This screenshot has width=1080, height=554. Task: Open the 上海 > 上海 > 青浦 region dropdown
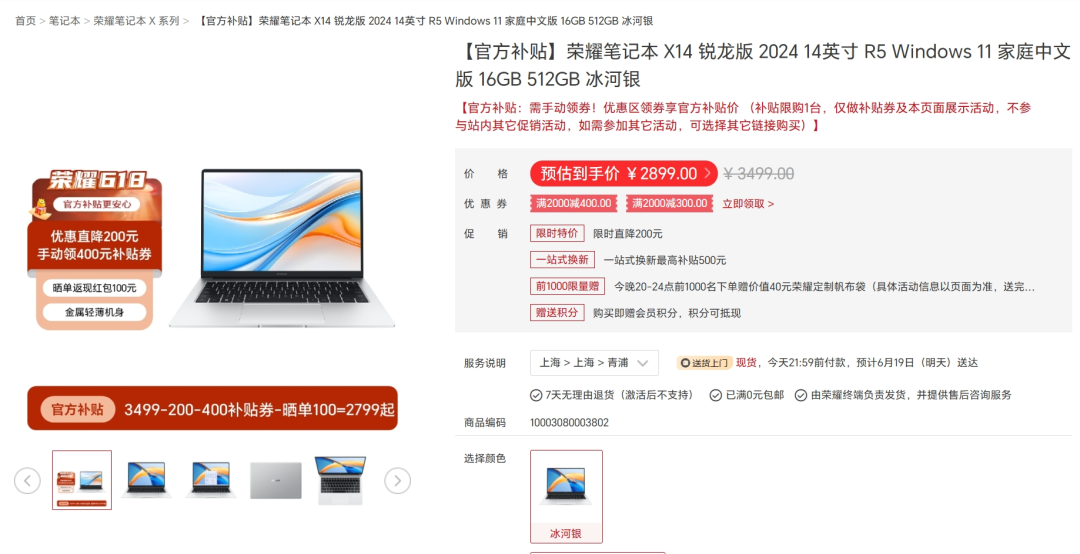click(x=594, y=362)
